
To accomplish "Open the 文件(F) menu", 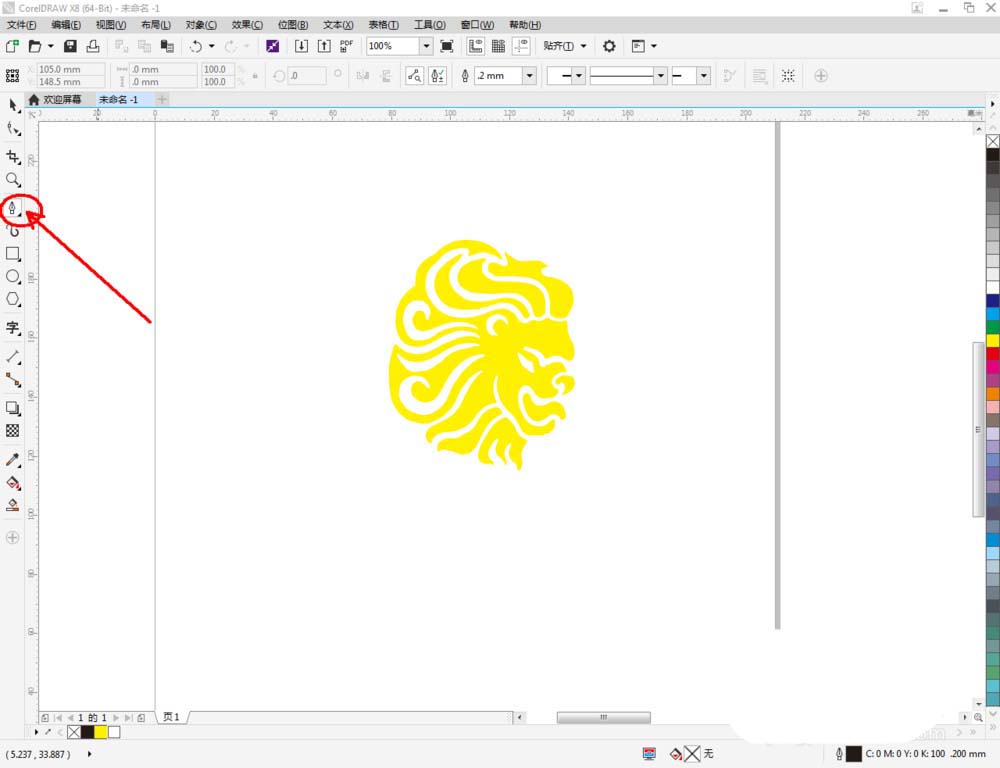I will point(22,25).
